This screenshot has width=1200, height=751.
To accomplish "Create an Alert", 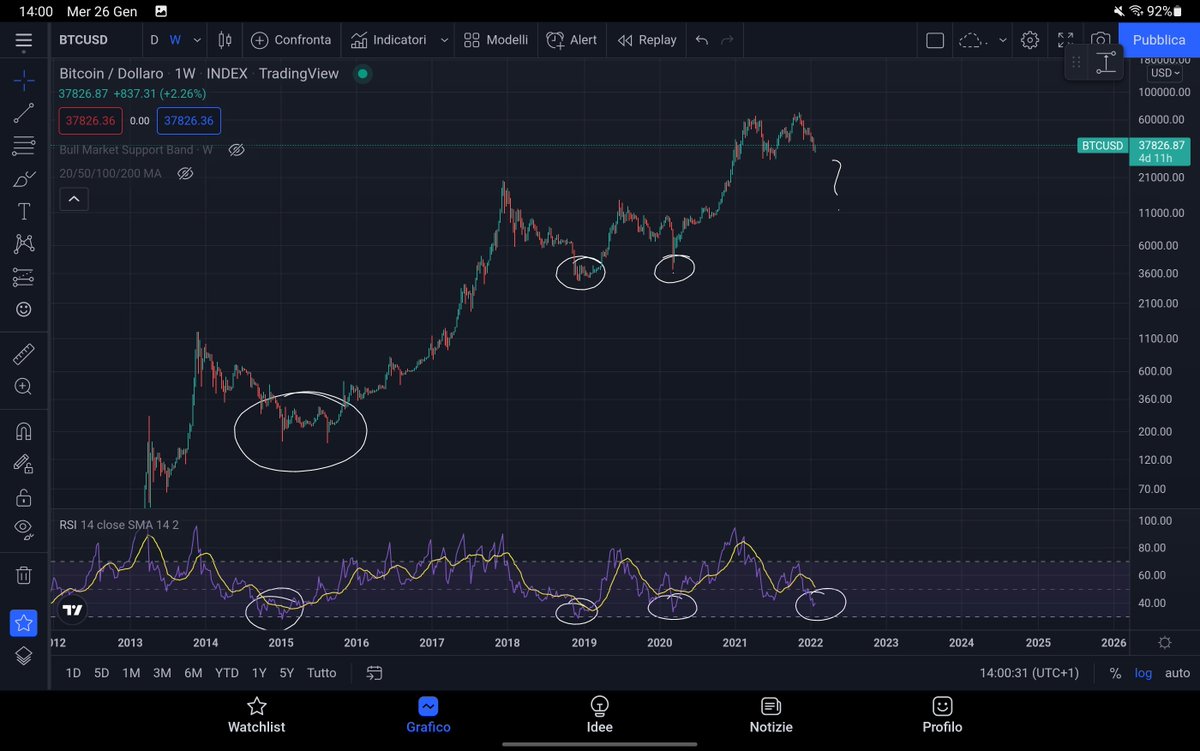I will click(572, 40).
